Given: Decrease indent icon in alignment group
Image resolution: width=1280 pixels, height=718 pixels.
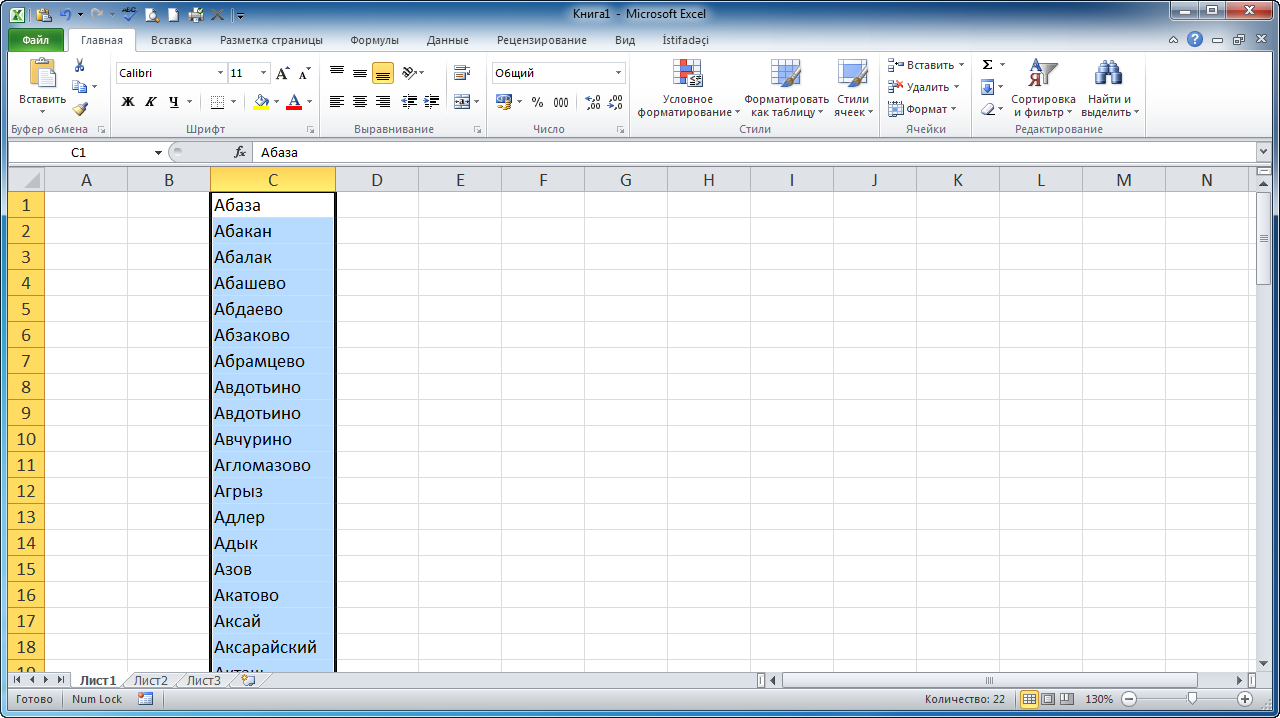Looking at the screenshot, I should (409, 102).
